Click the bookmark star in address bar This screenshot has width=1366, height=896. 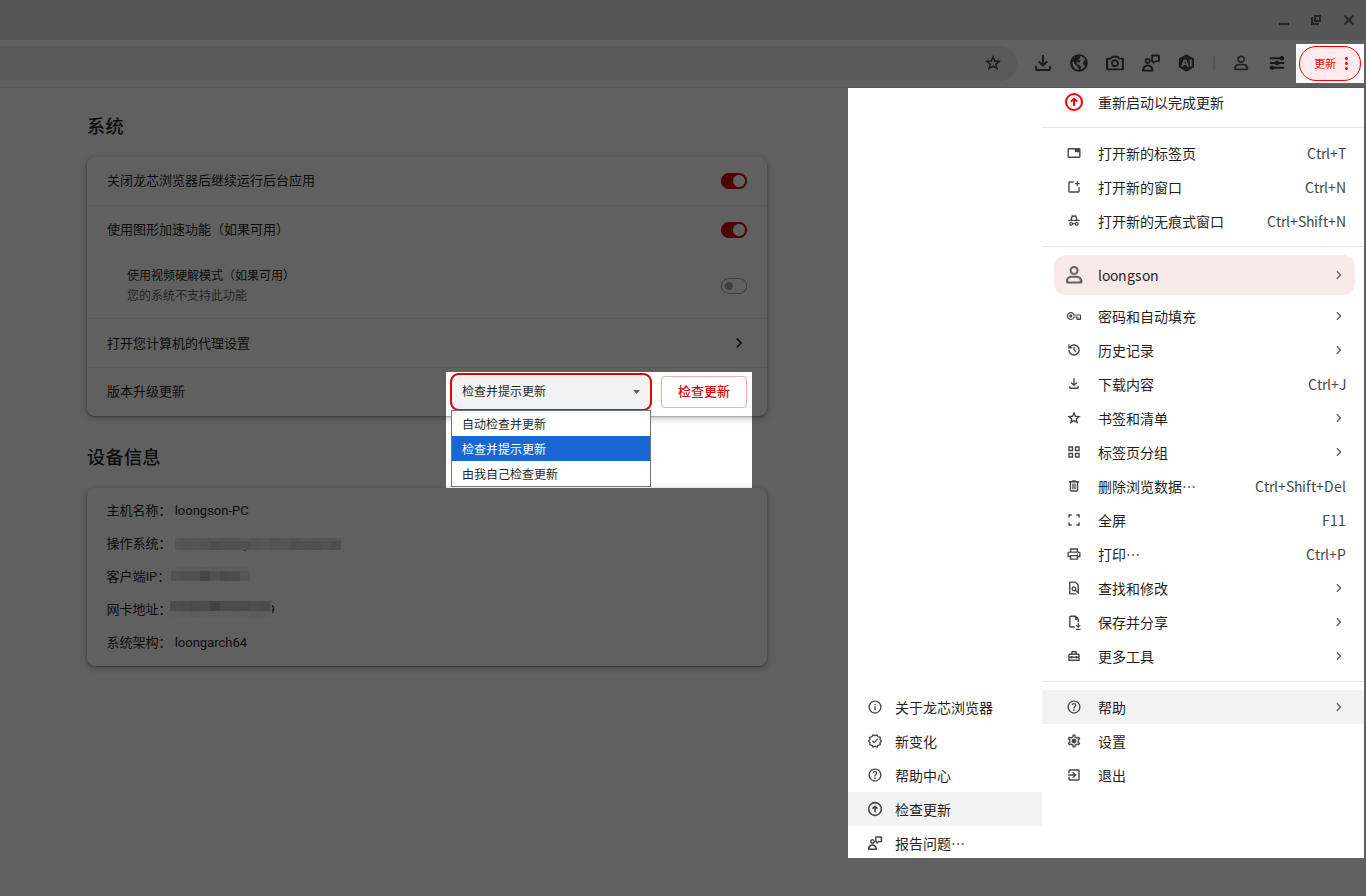(x=993, y=63)
